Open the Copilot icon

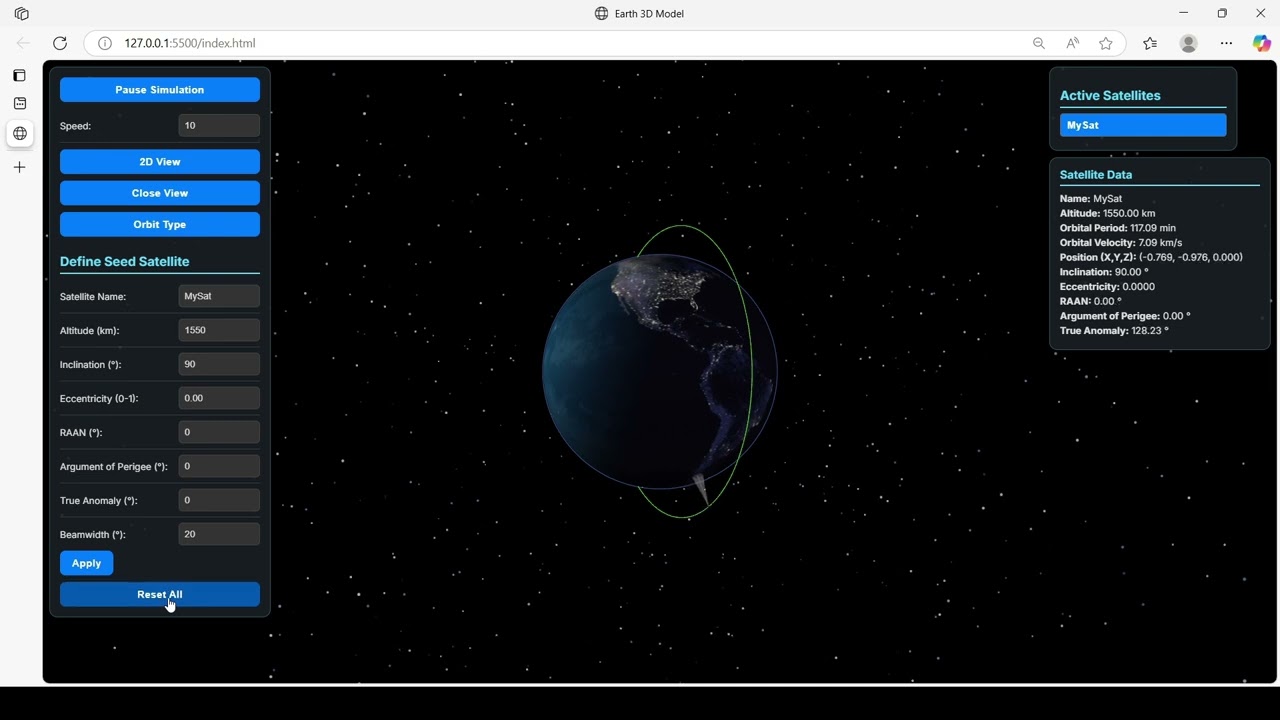coord(1262,43)
